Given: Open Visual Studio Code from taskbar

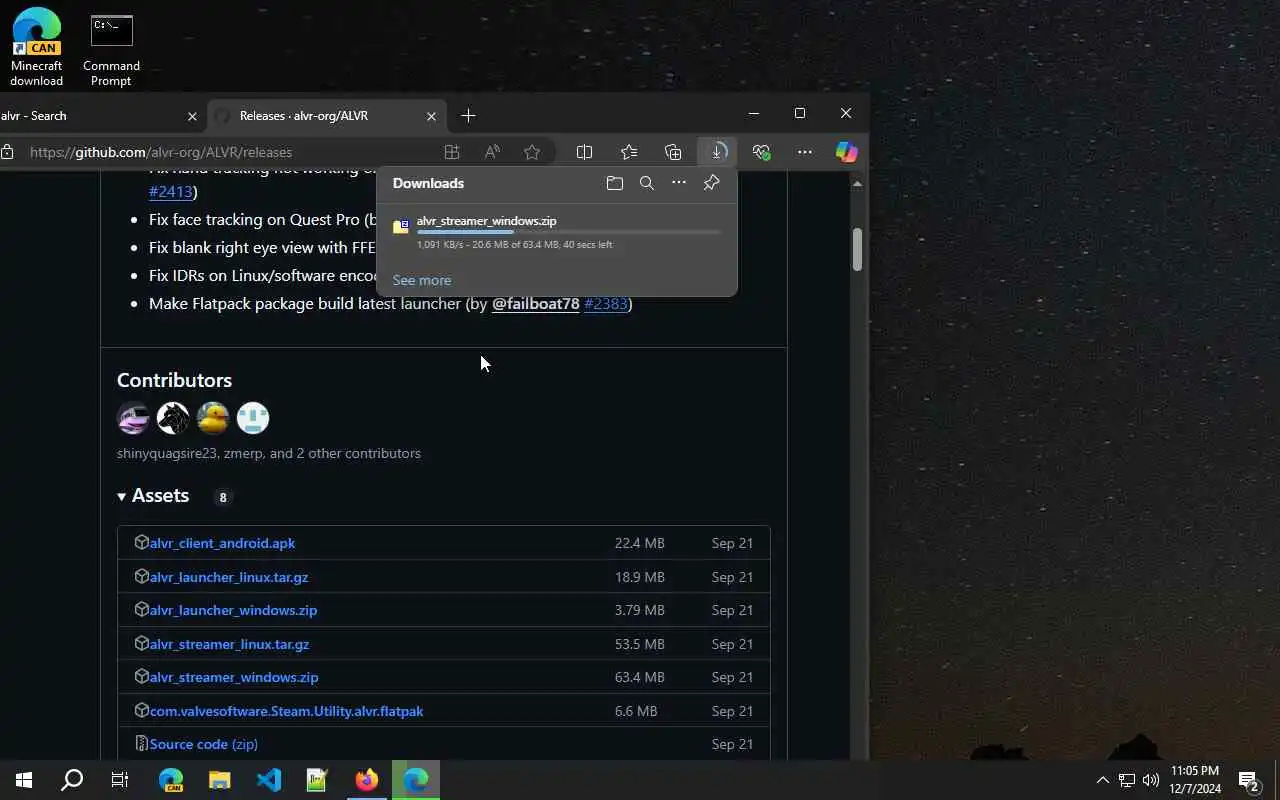Looking at the screenshot, I should pos(269,780).
